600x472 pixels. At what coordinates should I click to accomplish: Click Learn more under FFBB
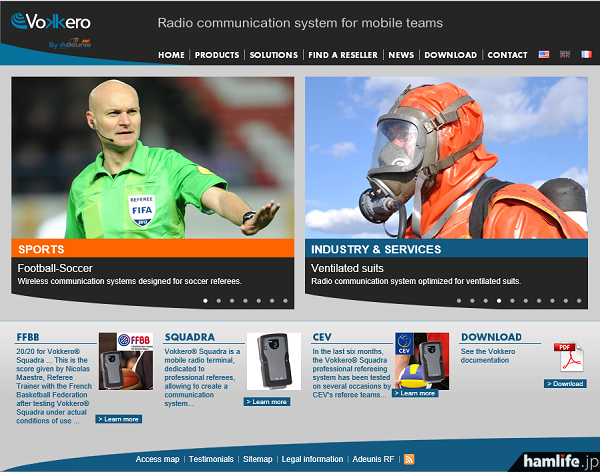click(x=119, y=419)
